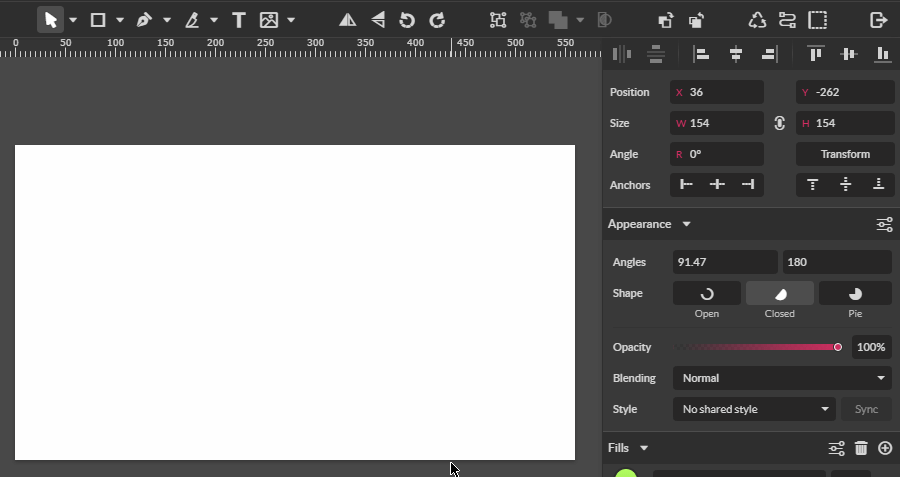The height and width of the screenshot is (477, 900).
Task: Click the mask icon in toolbar
Action: (x=604, y=20)
